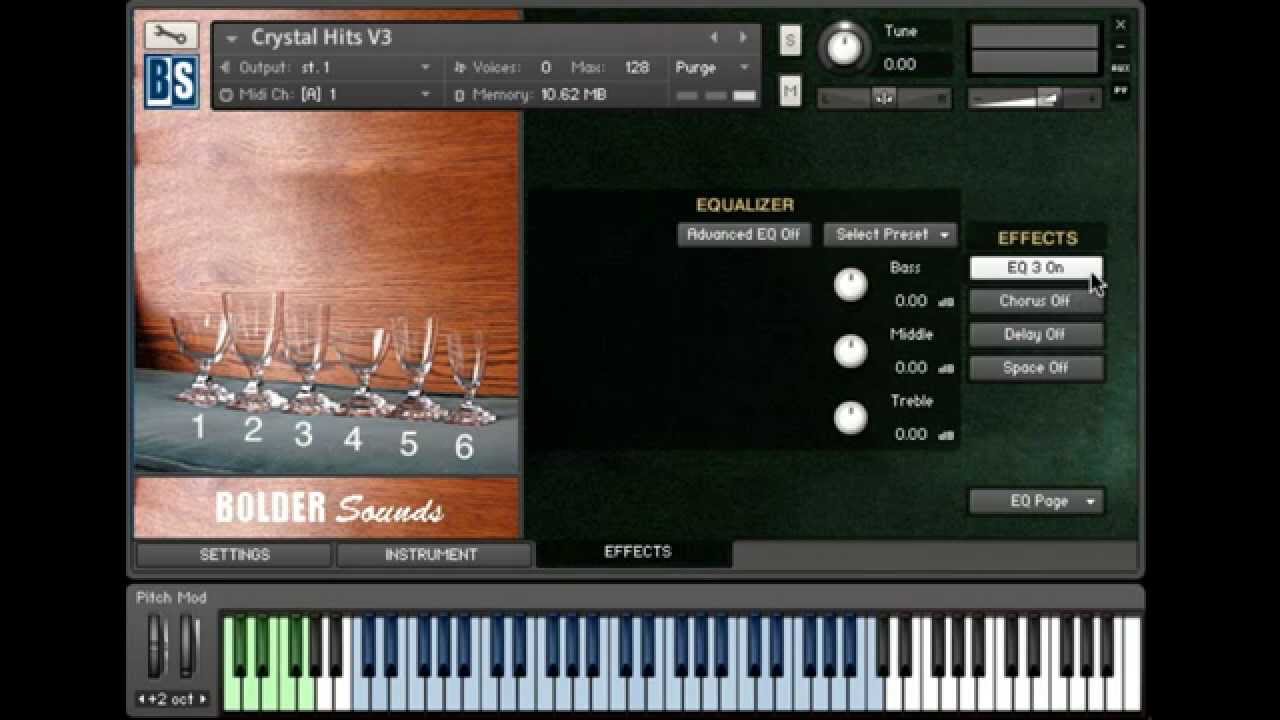Image resolution: width=1280 pixels, height=720 pixels.
Task: Open instrument menu arrow beside Crystal Hits V3
Action: 231,39
